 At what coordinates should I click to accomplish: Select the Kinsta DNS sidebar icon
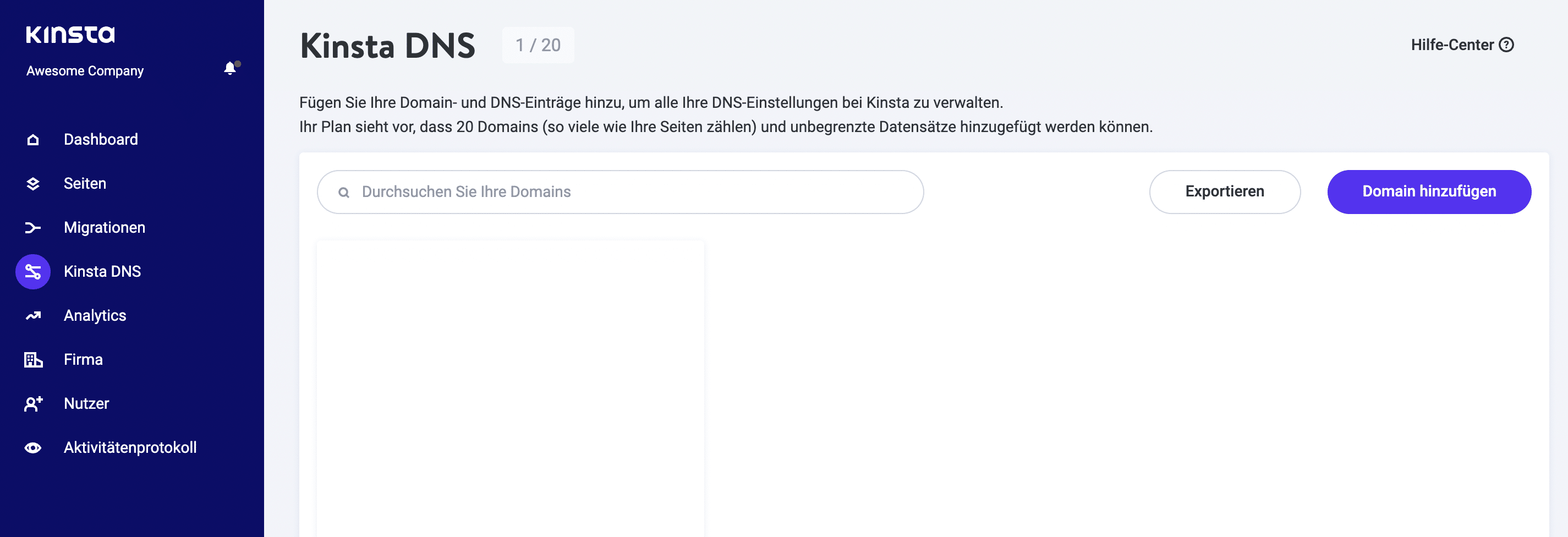click(x=32, y=272)
